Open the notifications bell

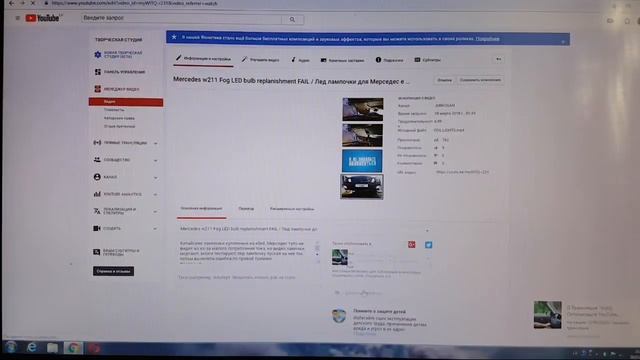pyautogui.click(x=627, y=21)
